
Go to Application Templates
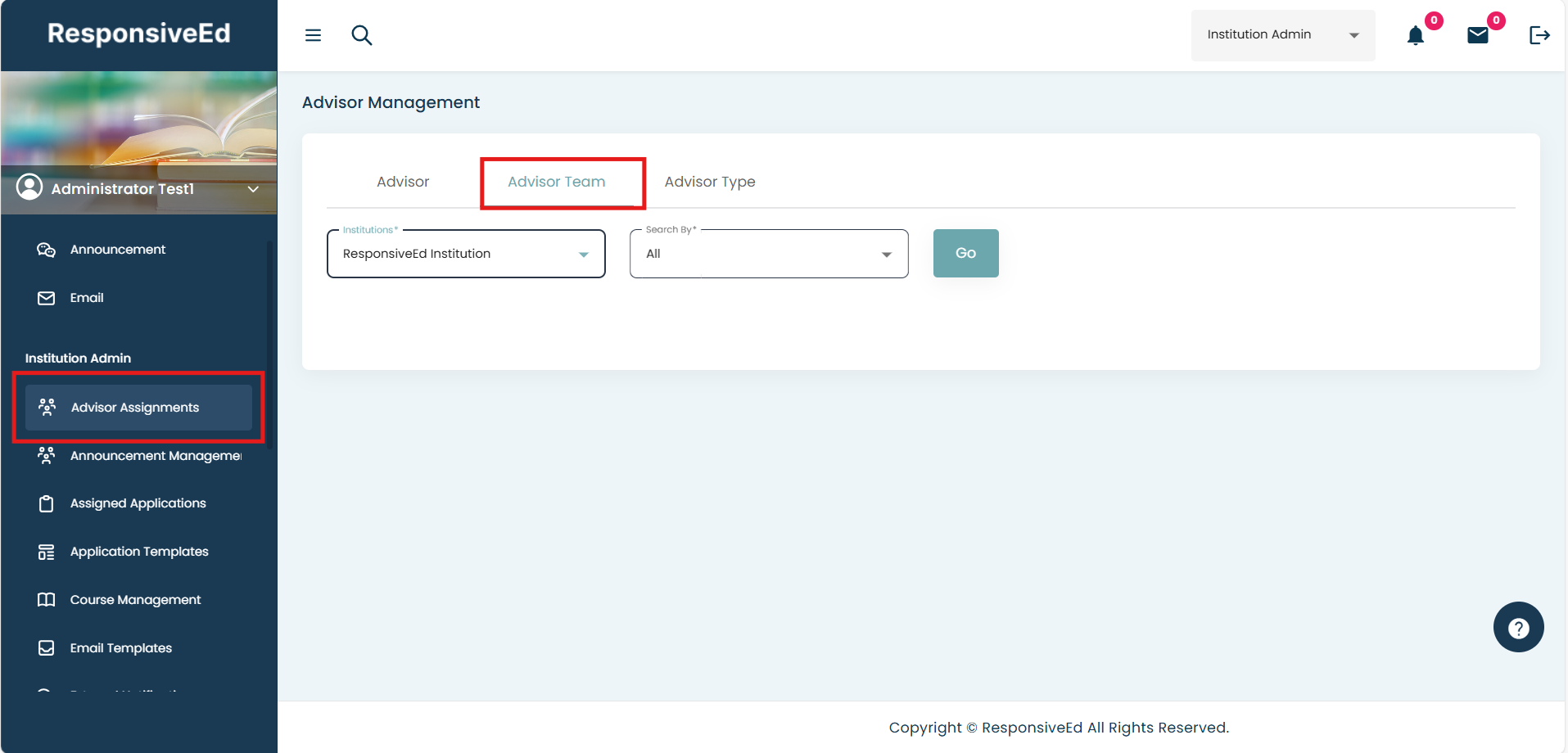pos(139,552)
